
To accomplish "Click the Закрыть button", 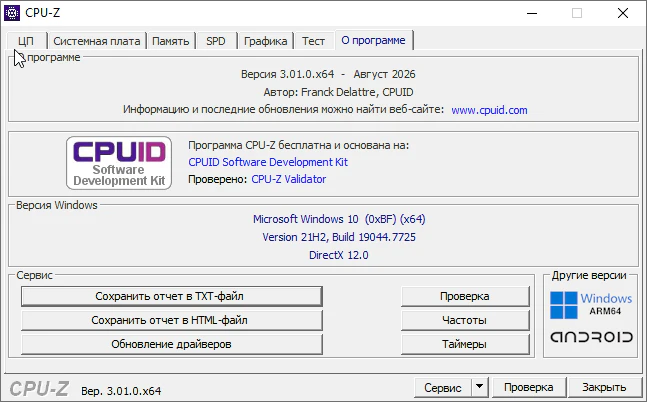I will click(x=604, y=387).
